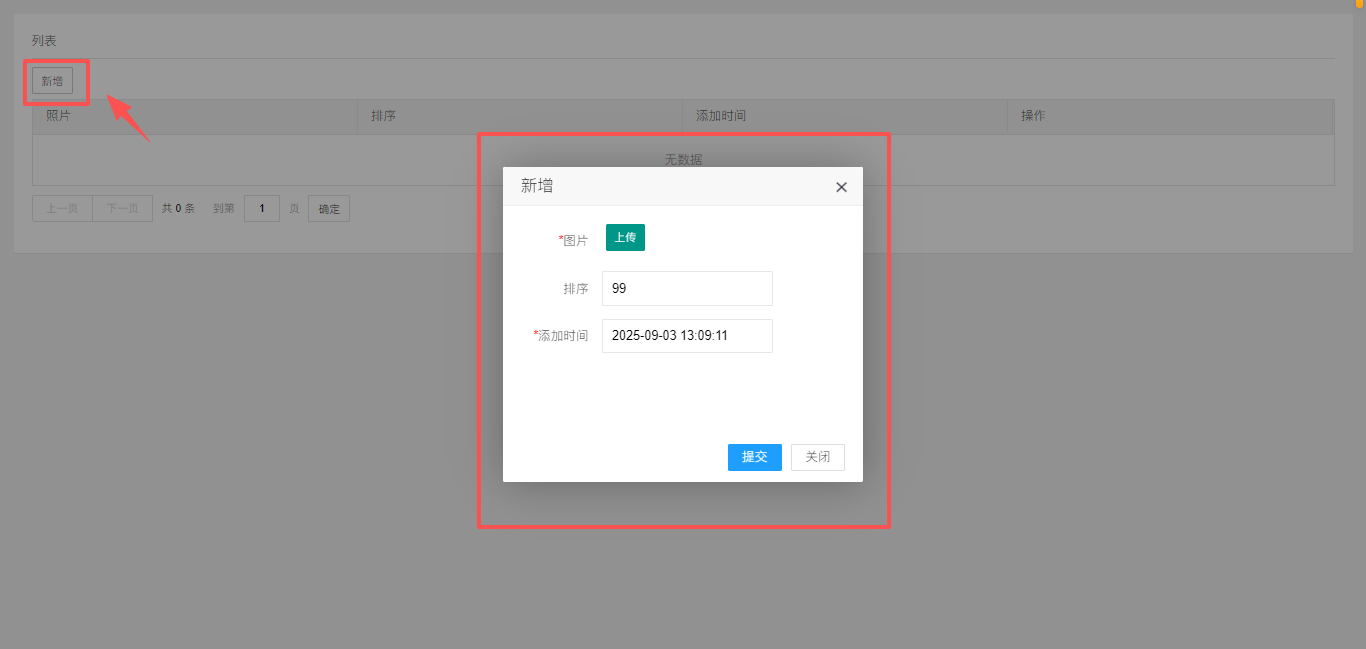This screenshot has width=1366, height=649.
Task: Click the 新增 dialog title bar text
Action: [x=537, y=186]
